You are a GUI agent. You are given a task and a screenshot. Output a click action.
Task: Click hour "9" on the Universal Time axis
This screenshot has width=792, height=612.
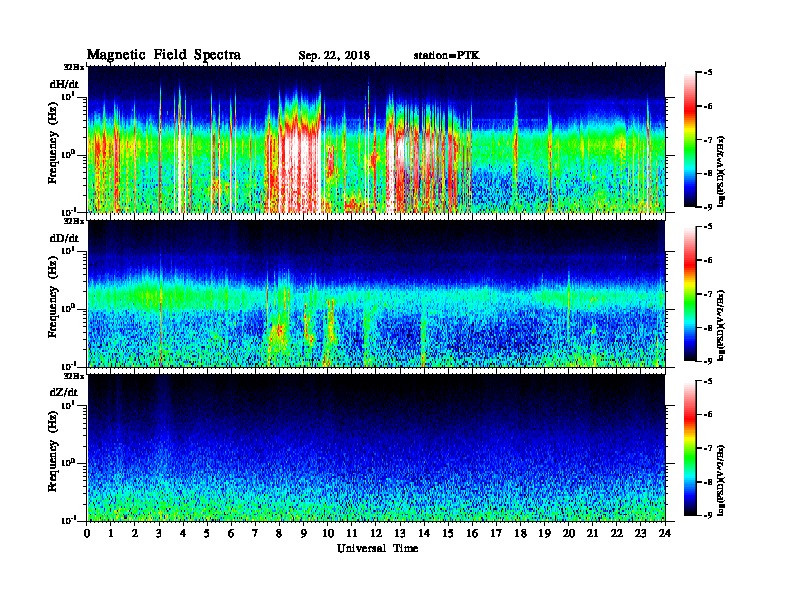(304, 534)
